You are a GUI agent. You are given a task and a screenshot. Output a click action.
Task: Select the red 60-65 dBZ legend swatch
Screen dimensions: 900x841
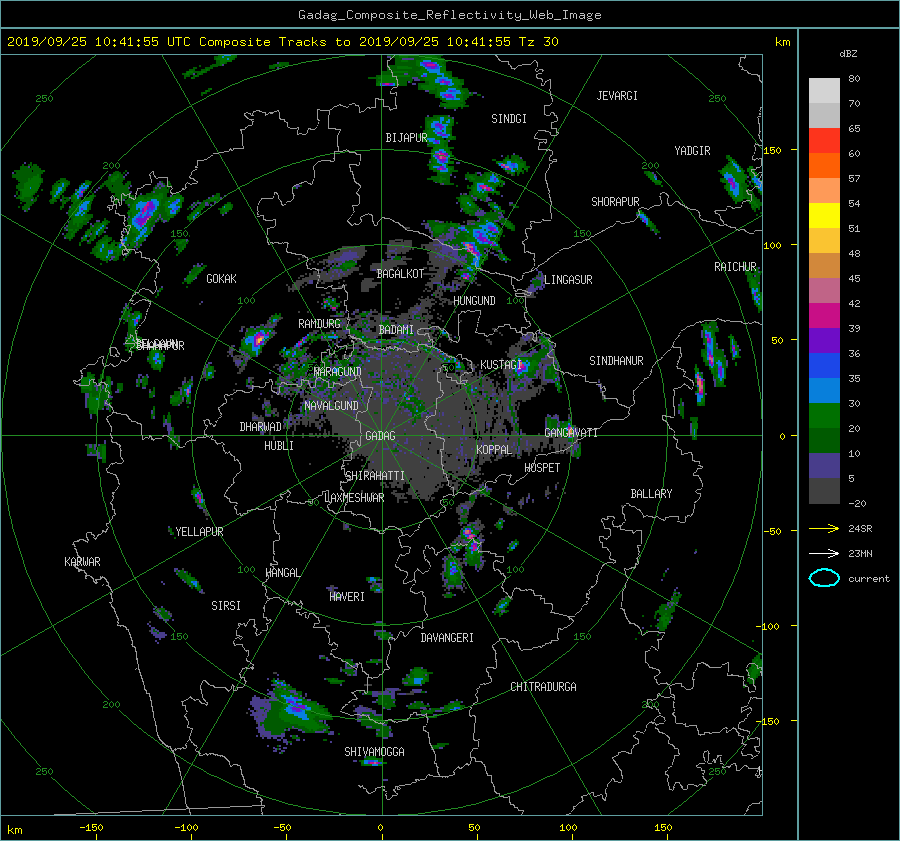(824, 140)
